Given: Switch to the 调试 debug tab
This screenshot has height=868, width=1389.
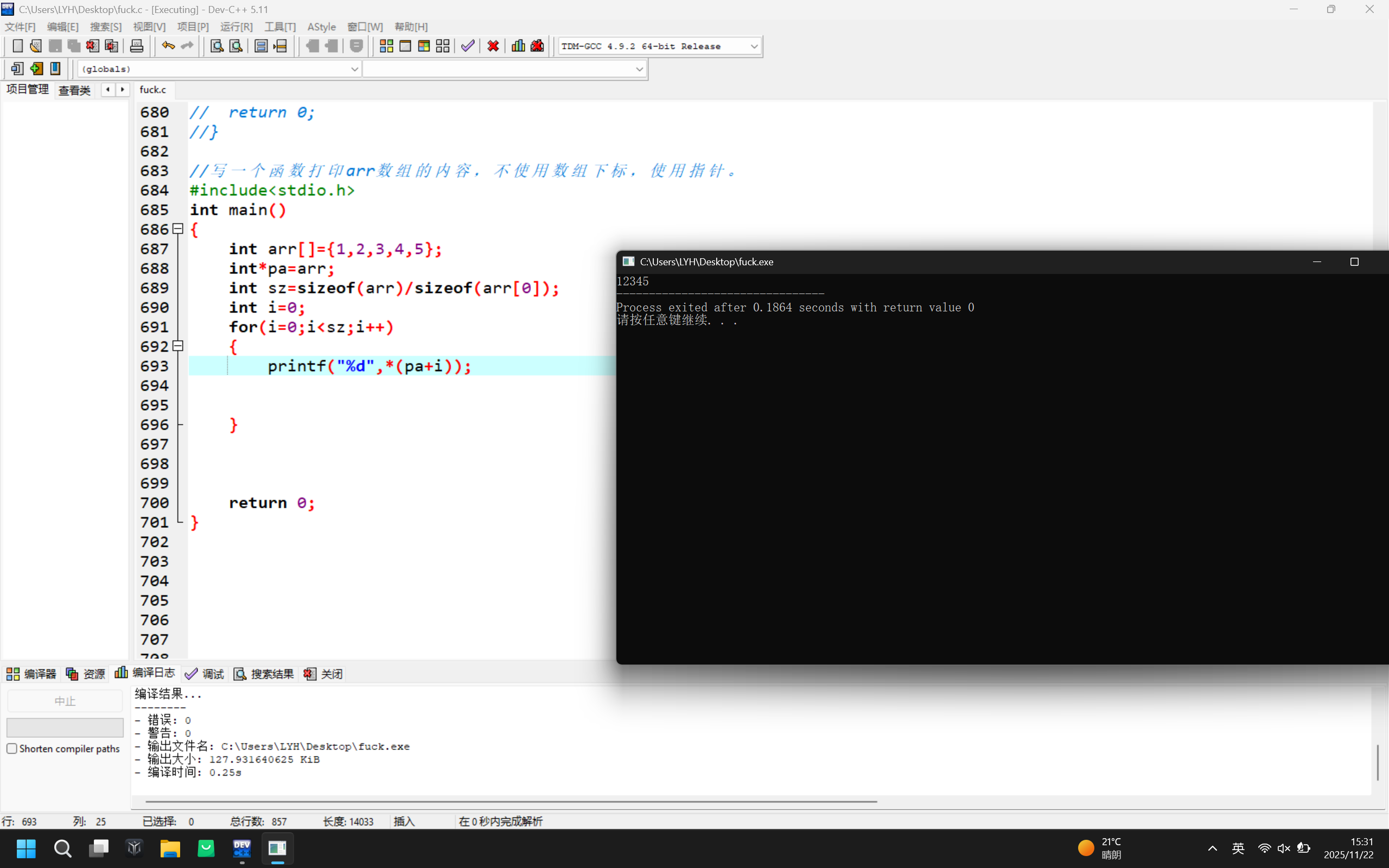Looking at the screenshot, I should (x=205, y=674).
